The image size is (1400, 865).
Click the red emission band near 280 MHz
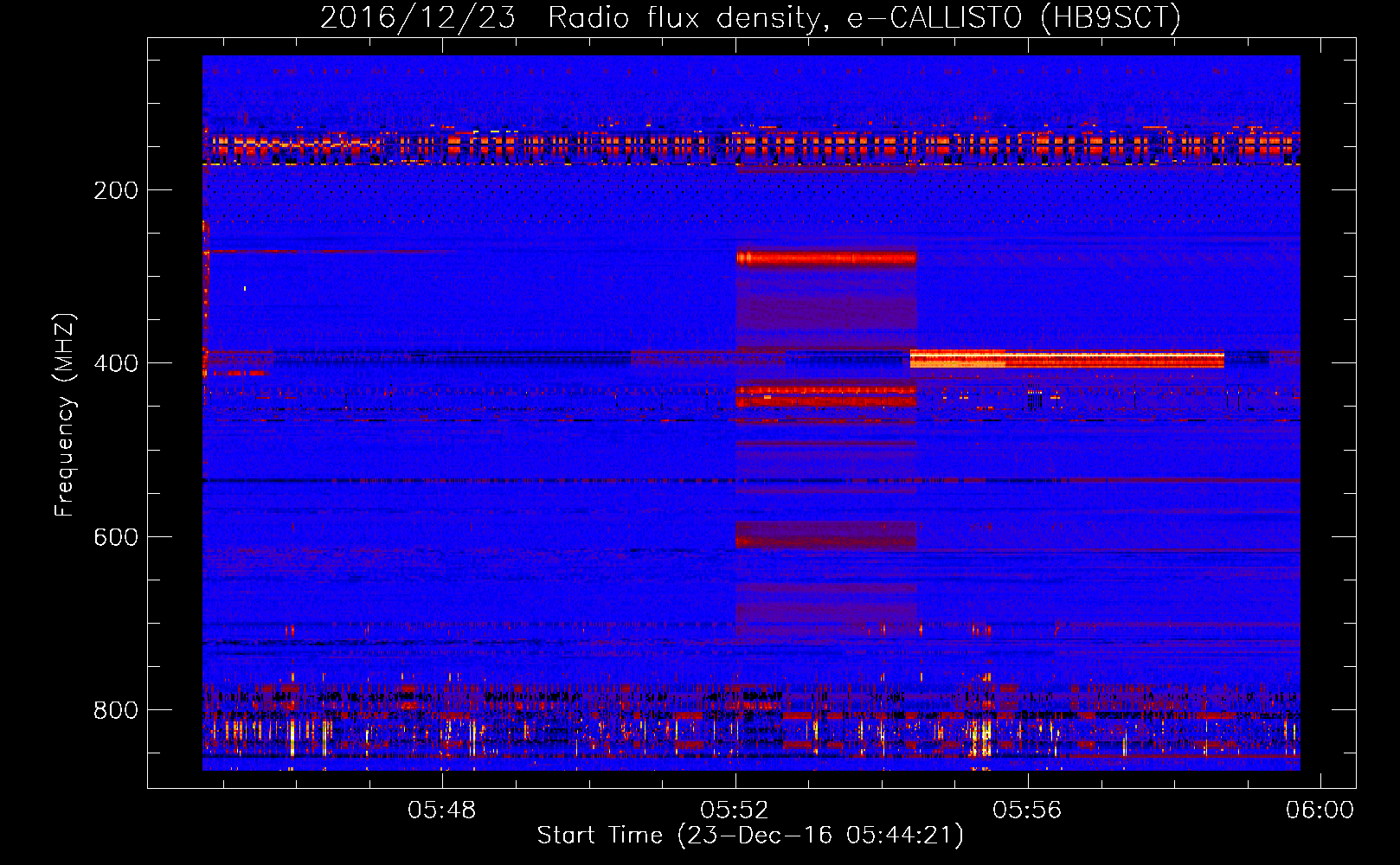pos(826,258)
